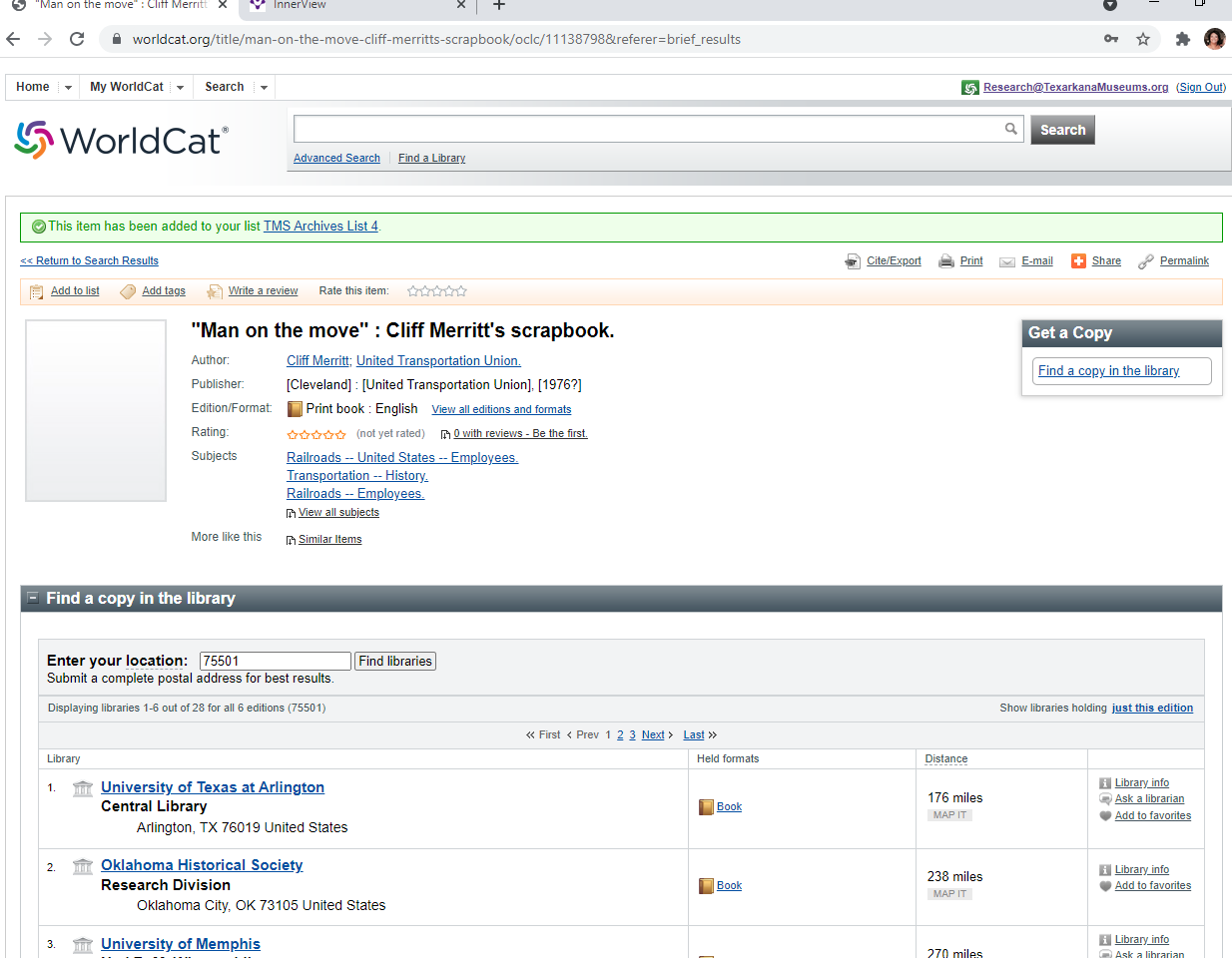Click the WorldCat search input field

pos(649,129)
